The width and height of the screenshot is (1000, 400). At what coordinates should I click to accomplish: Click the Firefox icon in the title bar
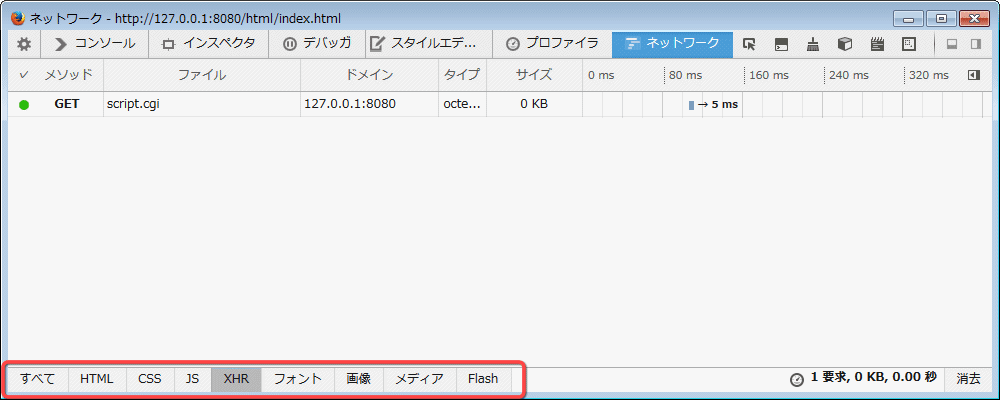[18, 19]
